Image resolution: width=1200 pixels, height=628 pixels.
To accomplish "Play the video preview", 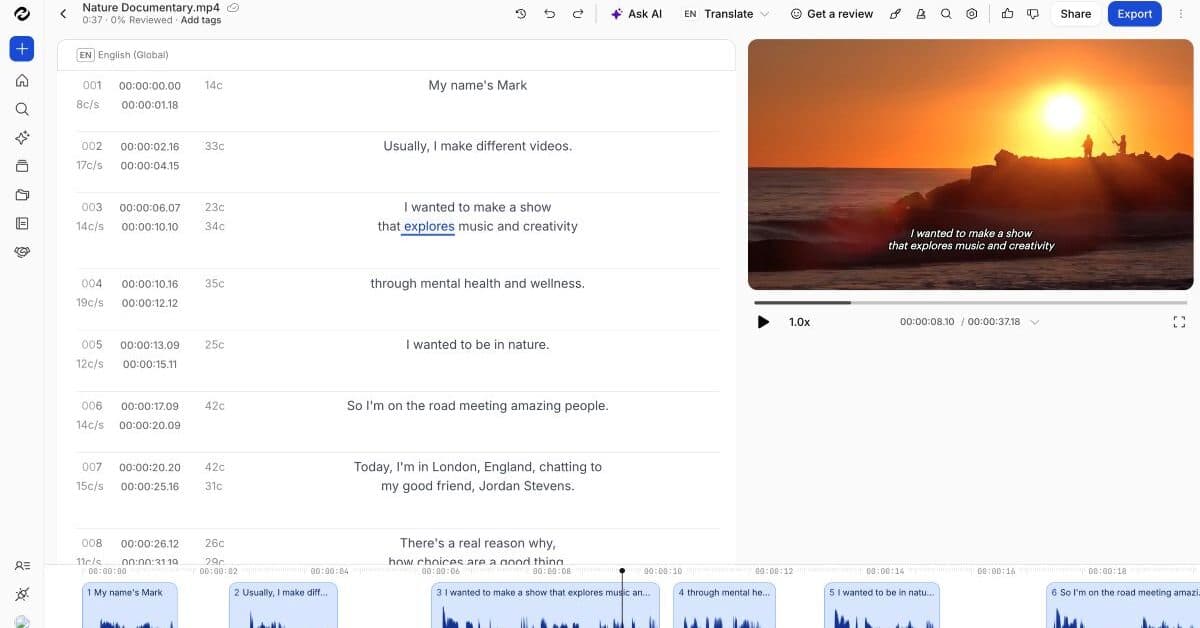I will [764, 322].
